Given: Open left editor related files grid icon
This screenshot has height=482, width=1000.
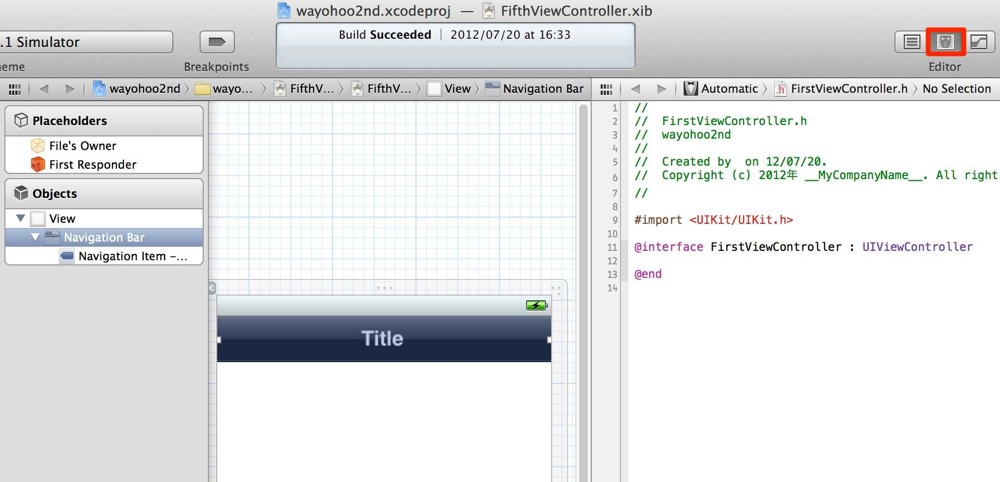Looking at the screenshot, I should pyautogui.click(x=14, y=89).
